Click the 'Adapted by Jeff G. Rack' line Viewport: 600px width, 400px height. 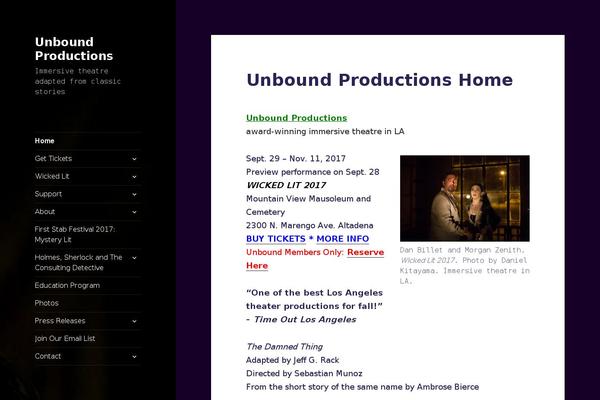pos(293,360)
